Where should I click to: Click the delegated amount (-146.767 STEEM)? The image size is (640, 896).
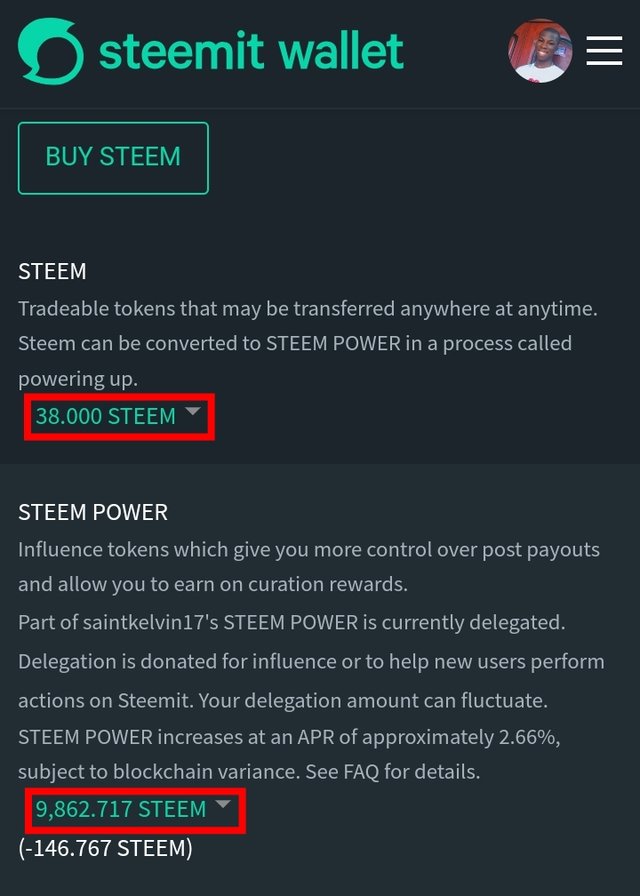(x=105, y=849)
